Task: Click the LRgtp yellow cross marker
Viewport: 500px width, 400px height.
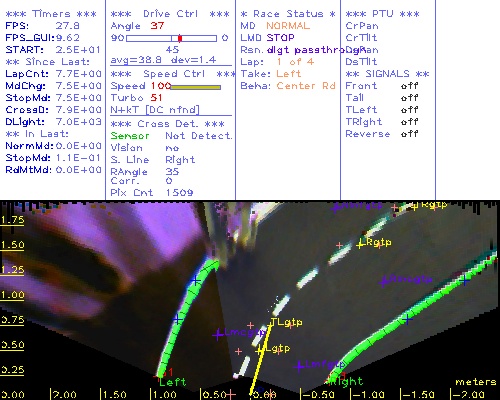Action: click(x=360, y=245)
